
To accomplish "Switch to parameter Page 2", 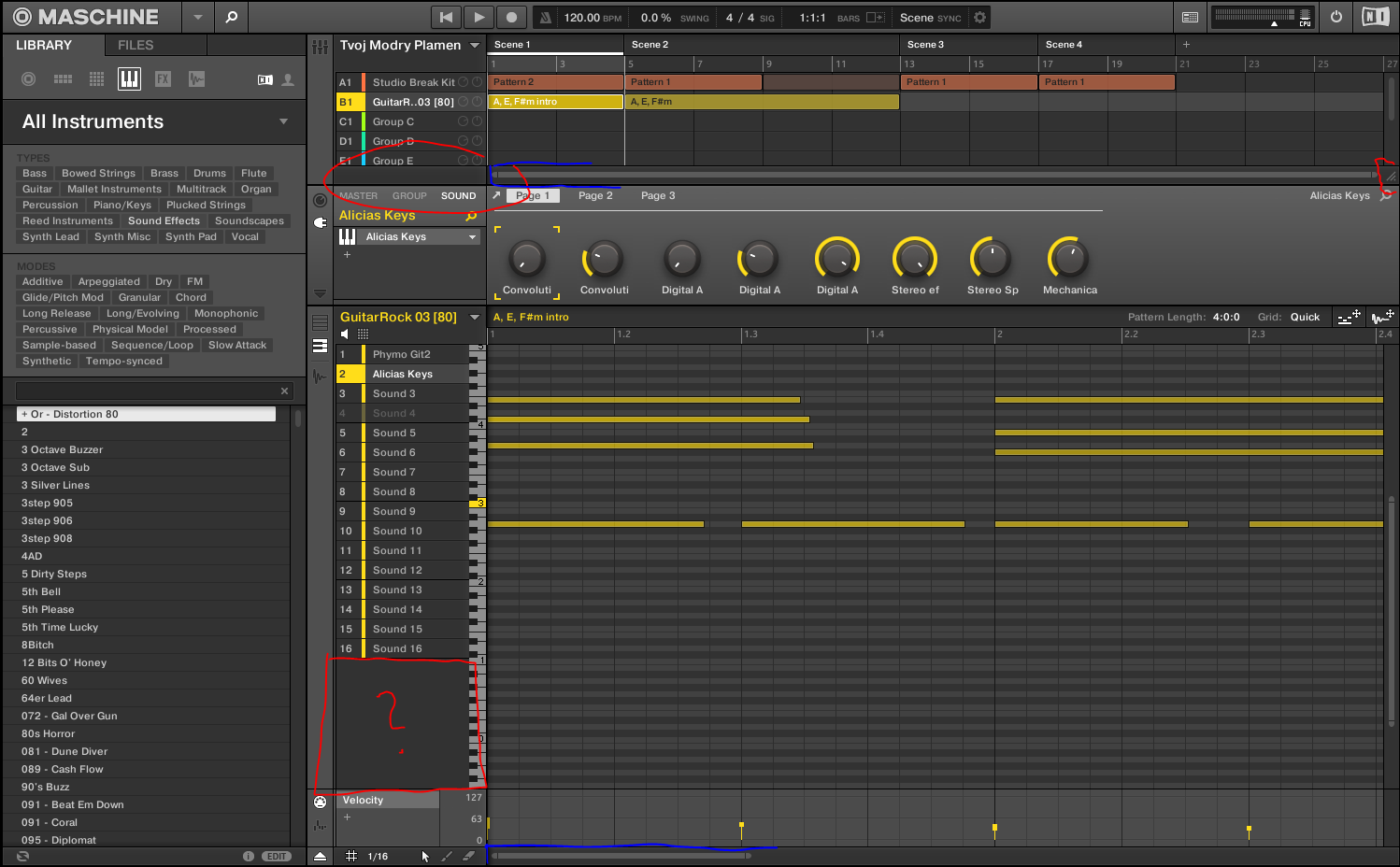I will pyautogui.click(x=595, y=196).
